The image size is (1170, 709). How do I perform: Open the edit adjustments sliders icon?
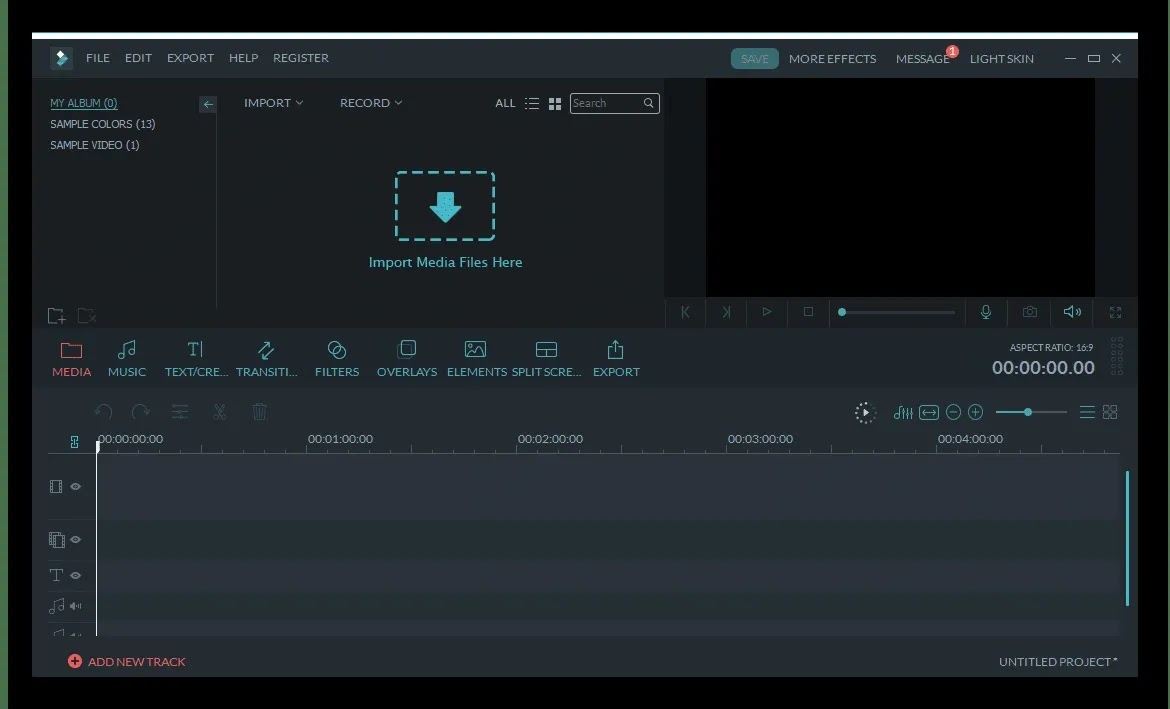coord(180,412)
